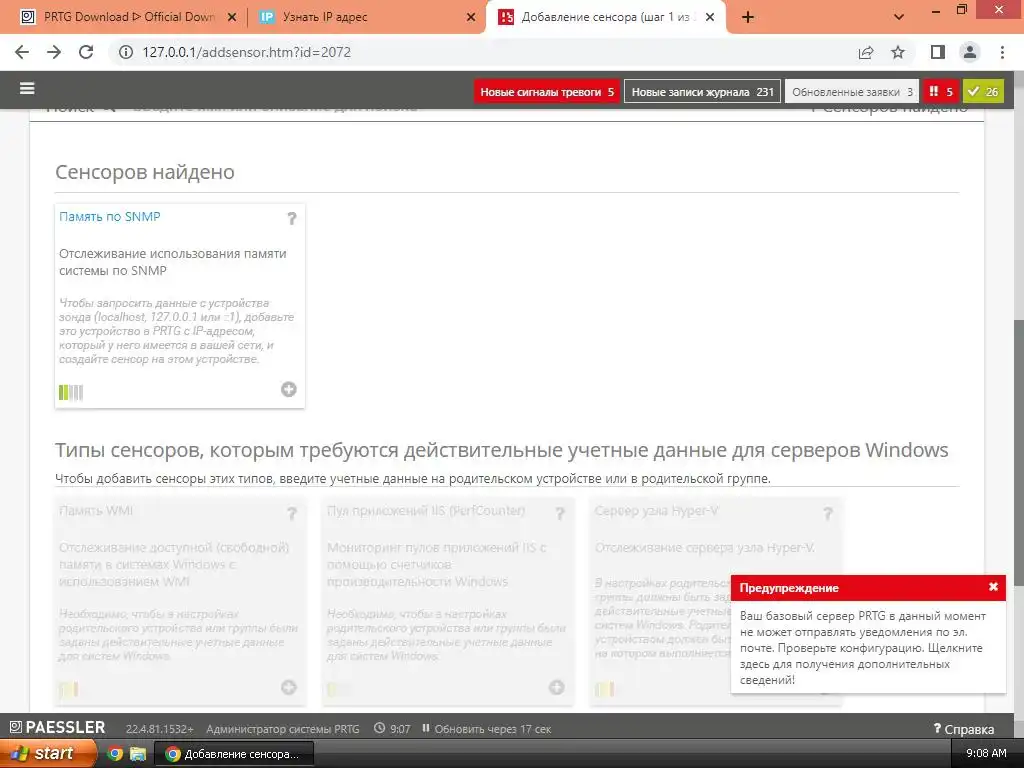Bookmark this page with the star icon
1024x768 pixels.
coord(898,52)
